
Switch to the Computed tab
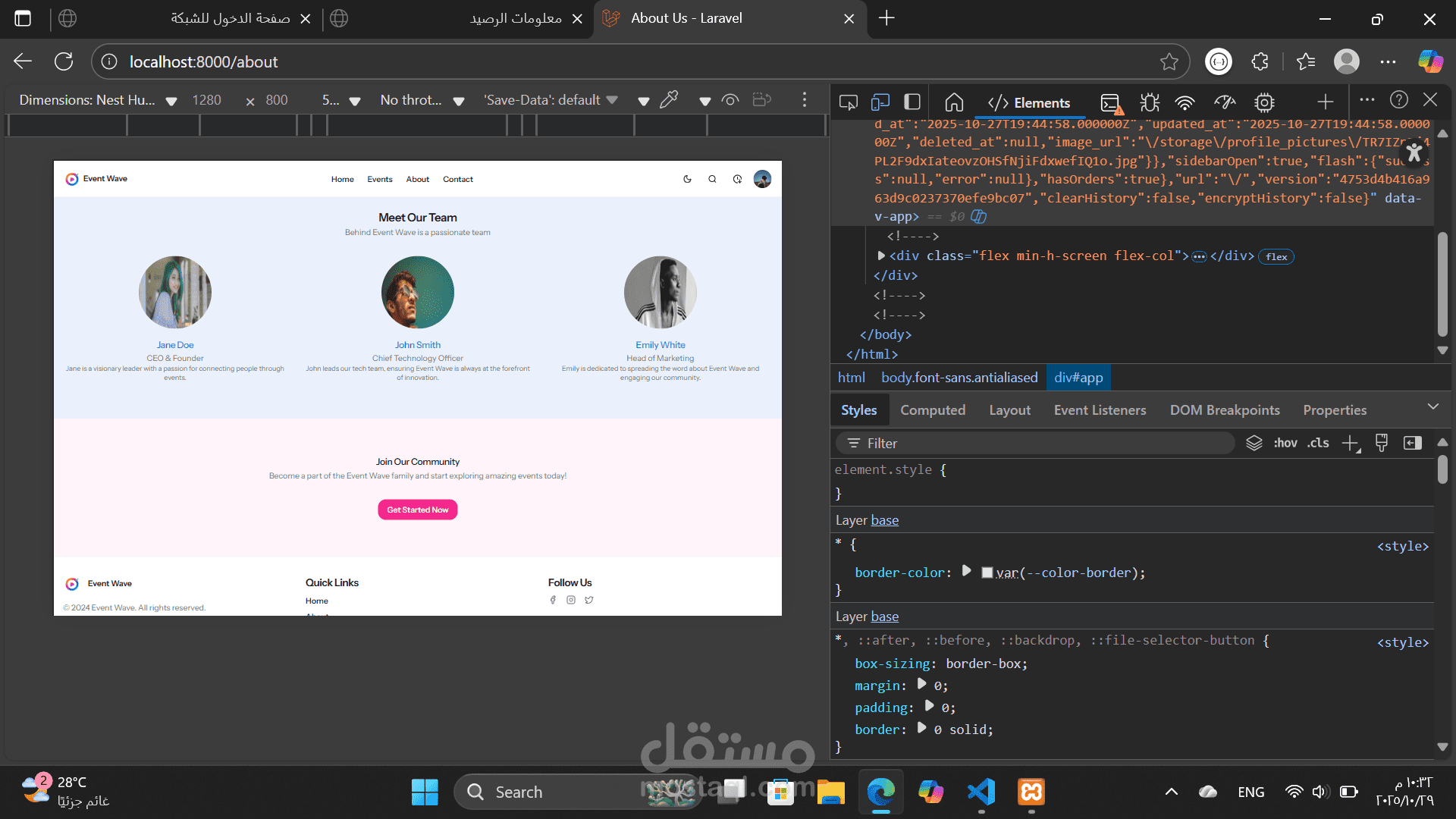tap(933, 410)
